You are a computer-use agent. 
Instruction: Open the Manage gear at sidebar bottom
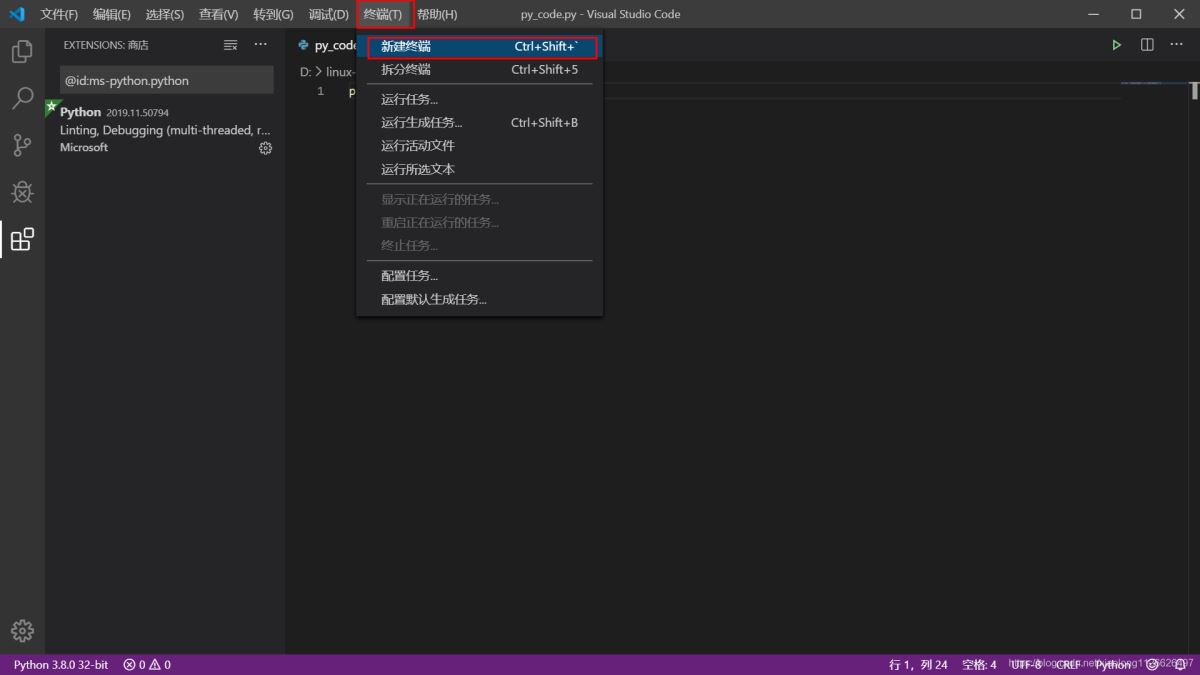22,630
